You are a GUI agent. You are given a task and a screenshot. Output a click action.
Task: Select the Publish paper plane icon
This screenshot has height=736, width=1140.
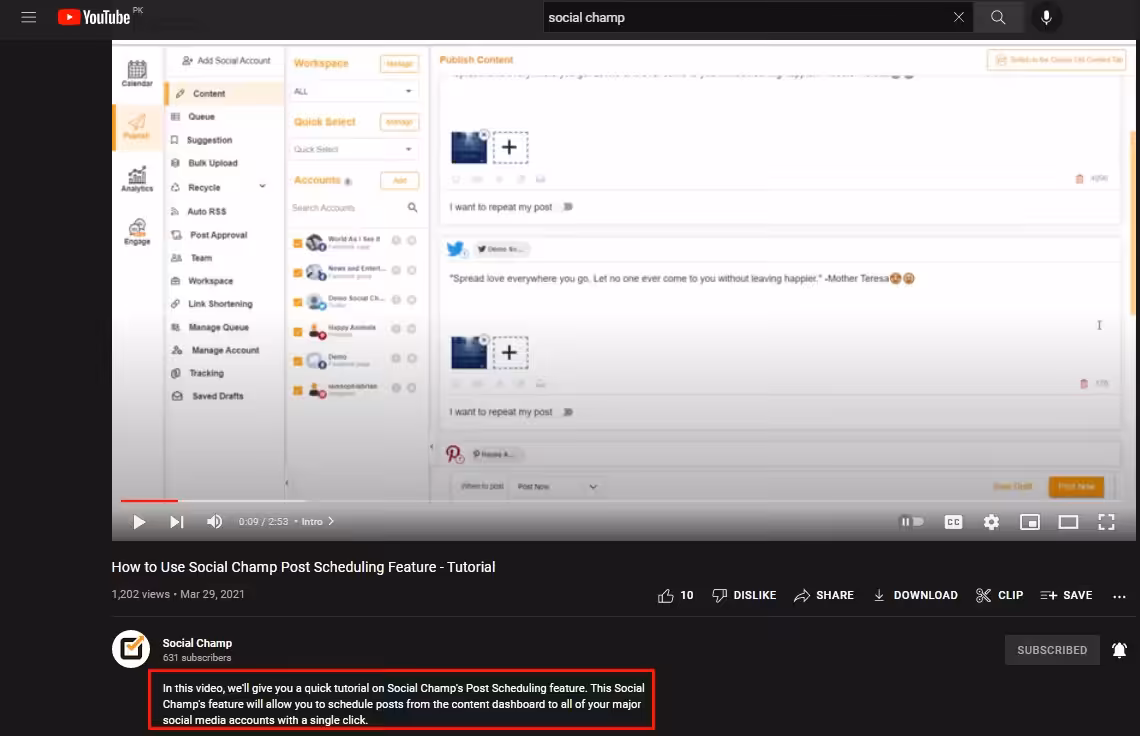(x=137, y=127)
